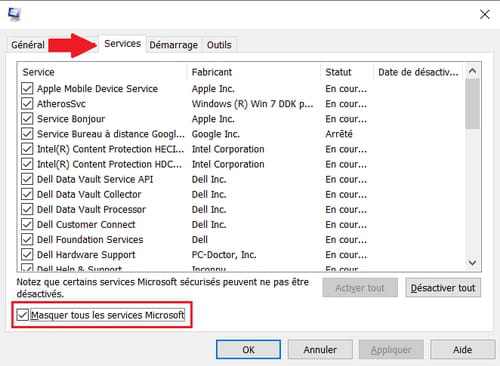
Task: Select the Apple Mobile Device Service name
Action: pos(97,89)
